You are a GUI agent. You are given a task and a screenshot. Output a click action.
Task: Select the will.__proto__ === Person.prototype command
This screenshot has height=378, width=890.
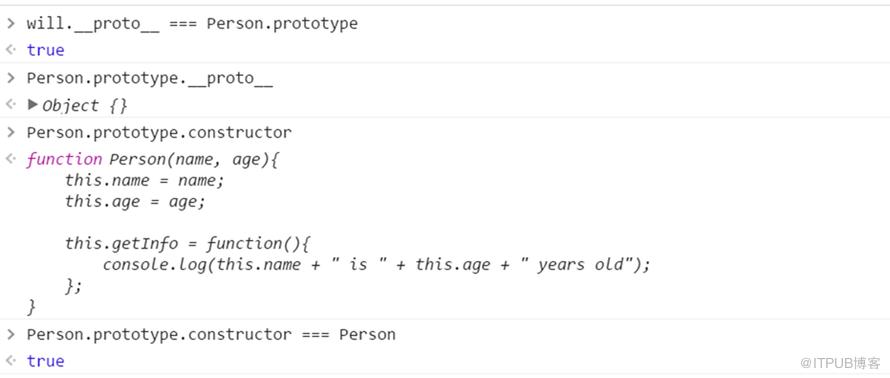pyautogui.click(x=192, y=24)
